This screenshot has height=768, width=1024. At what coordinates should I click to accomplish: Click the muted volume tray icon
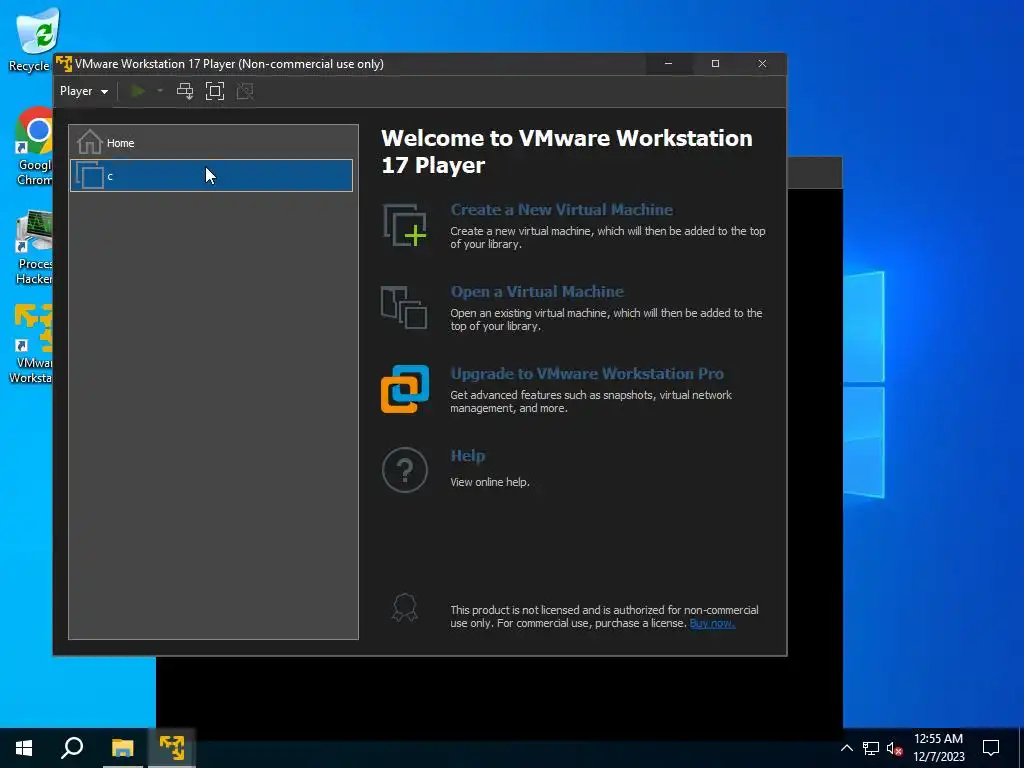tap(894, 748)
